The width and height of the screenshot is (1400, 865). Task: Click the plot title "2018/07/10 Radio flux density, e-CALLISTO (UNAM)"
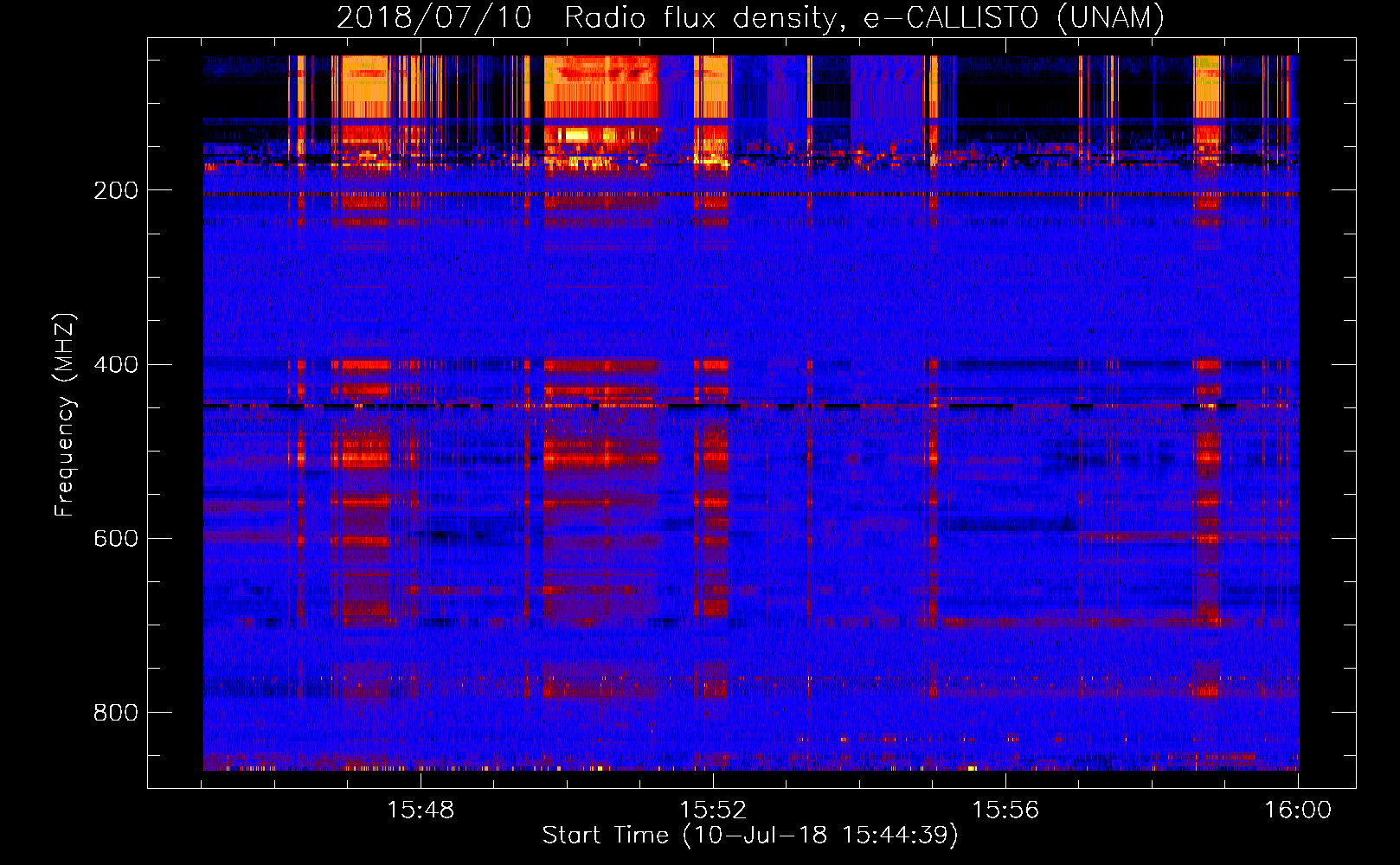pyautogui.click(x=750, y=17)
